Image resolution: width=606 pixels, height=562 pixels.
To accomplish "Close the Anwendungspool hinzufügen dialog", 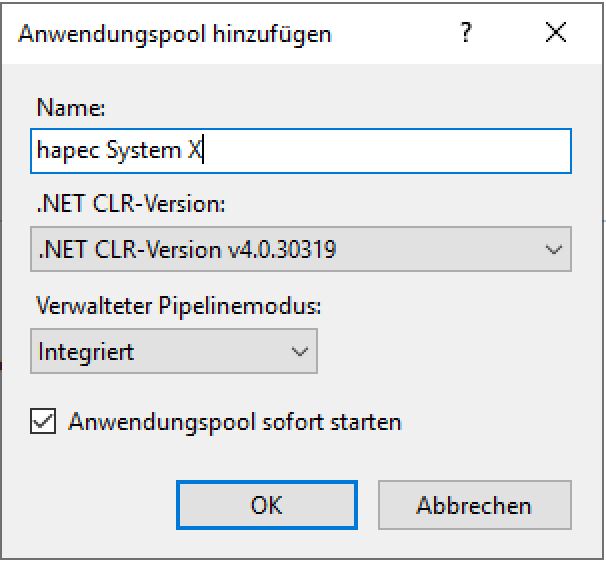I will (556, 34).
